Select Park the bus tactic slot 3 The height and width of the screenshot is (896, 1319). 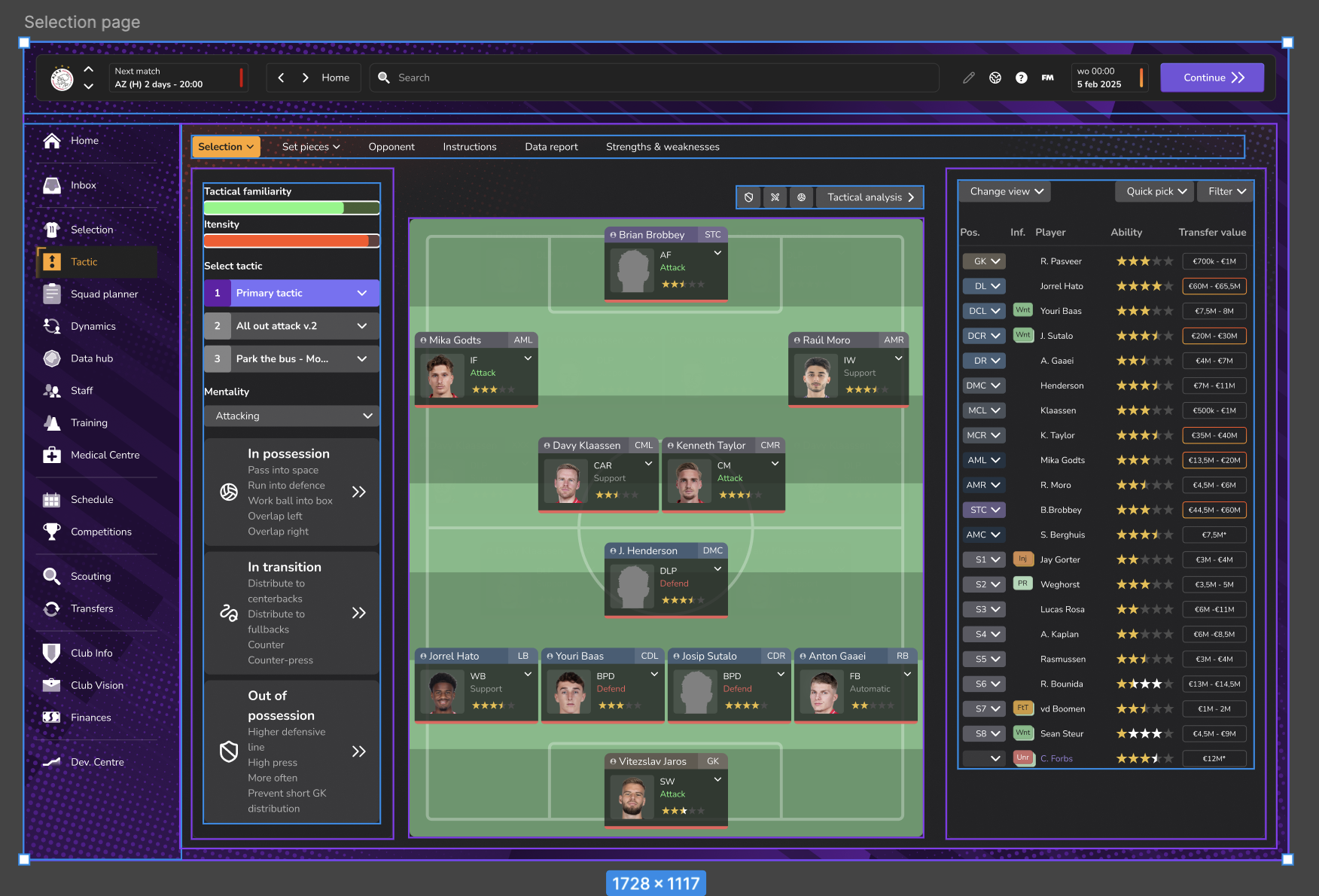[291, 359]
